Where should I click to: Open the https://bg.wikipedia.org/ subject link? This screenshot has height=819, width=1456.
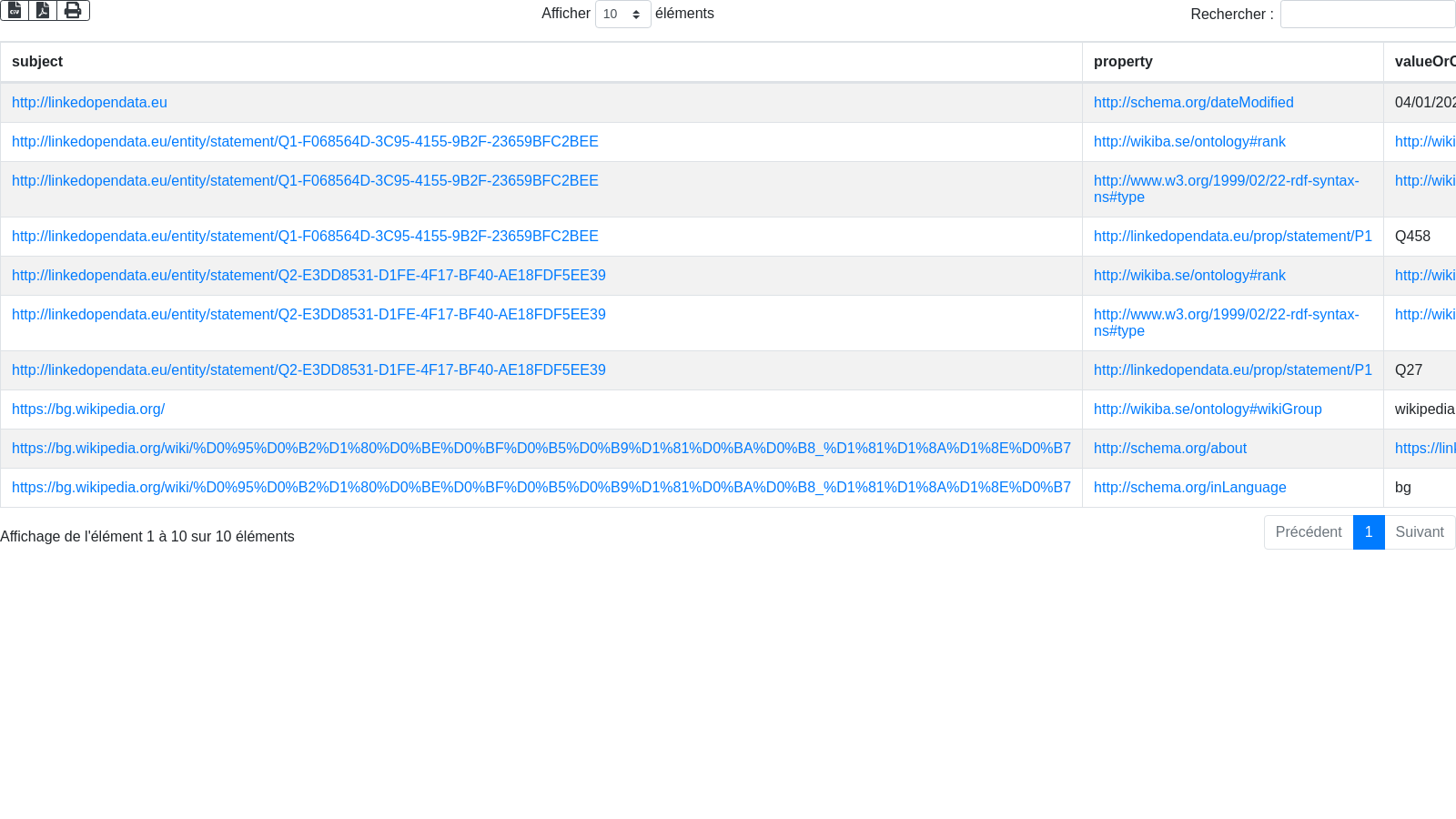click(88, 409)
